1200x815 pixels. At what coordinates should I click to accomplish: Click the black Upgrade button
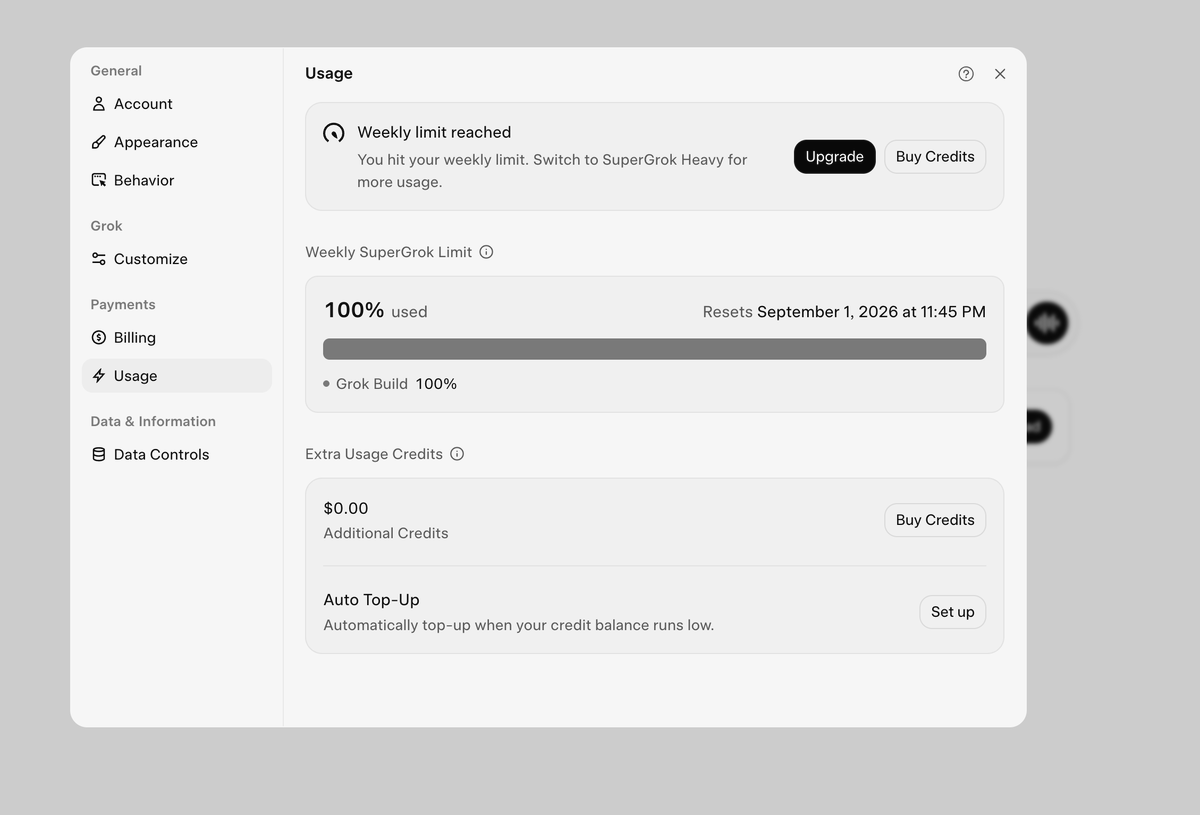coord(835,157)
